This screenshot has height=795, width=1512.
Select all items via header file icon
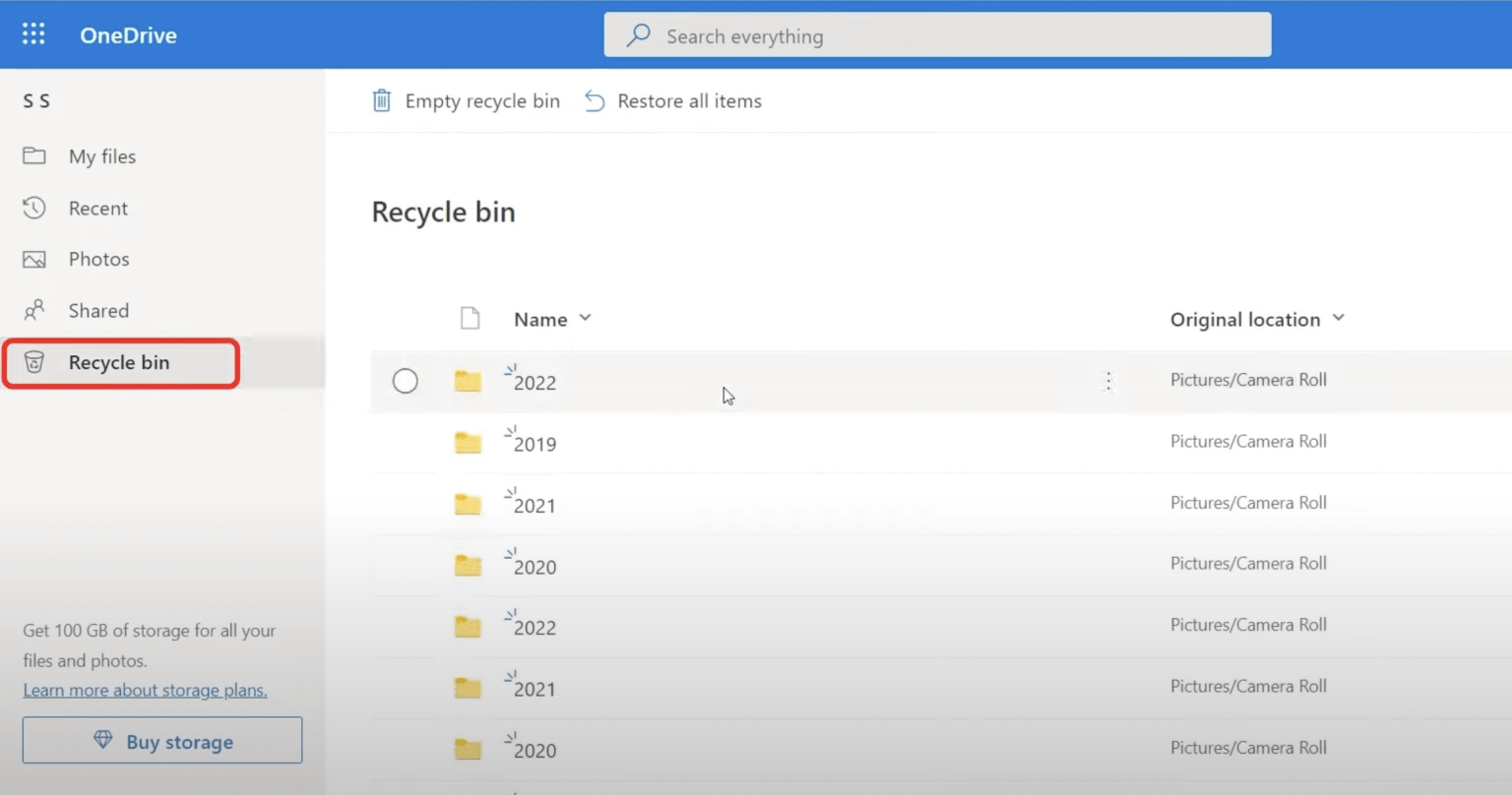(x=470, y=318)
